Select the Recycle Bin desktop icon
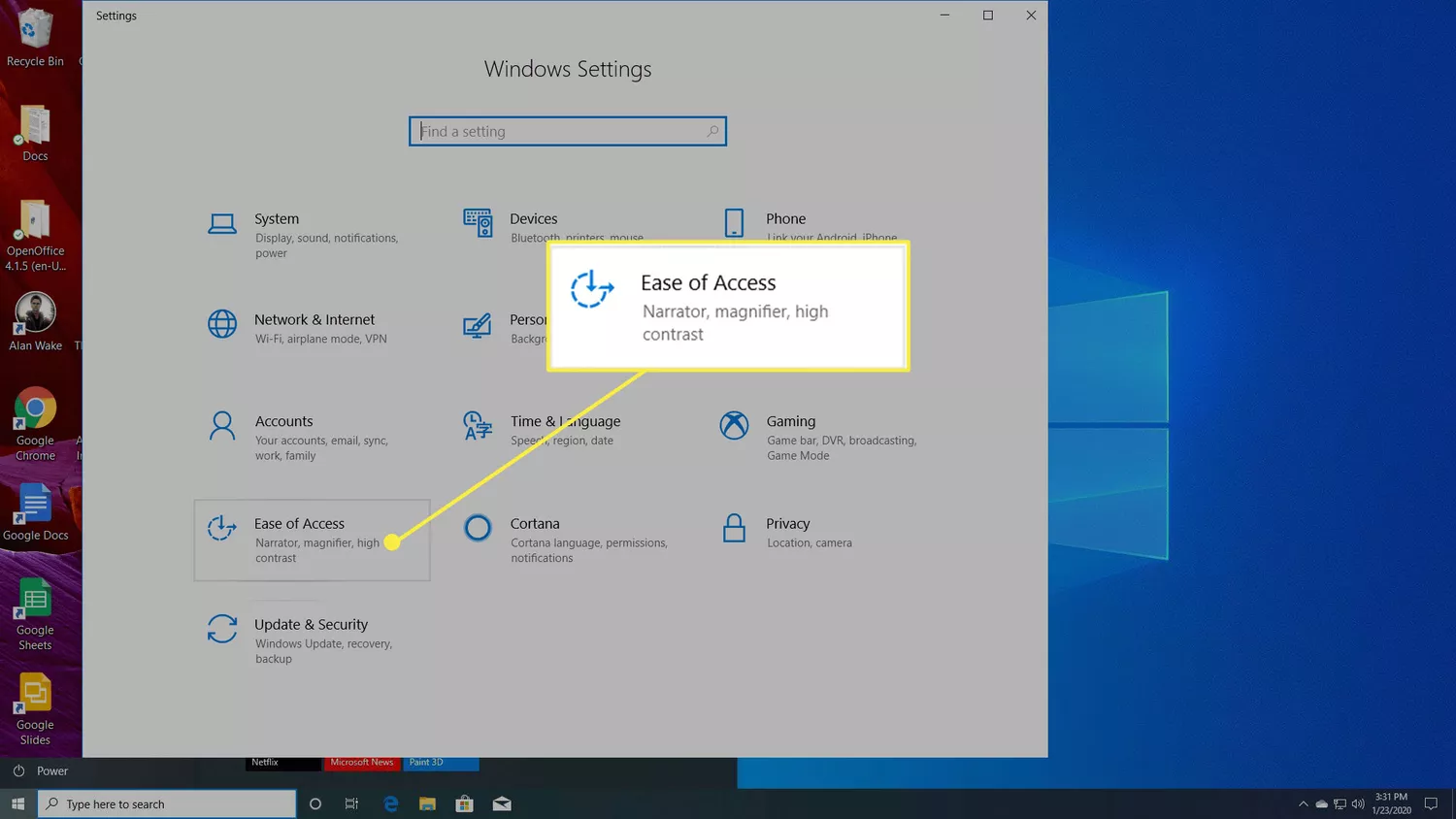Image resolution: width=1456 pixels, height=819 pixels. pyautogui.click(x=35, y=39)
